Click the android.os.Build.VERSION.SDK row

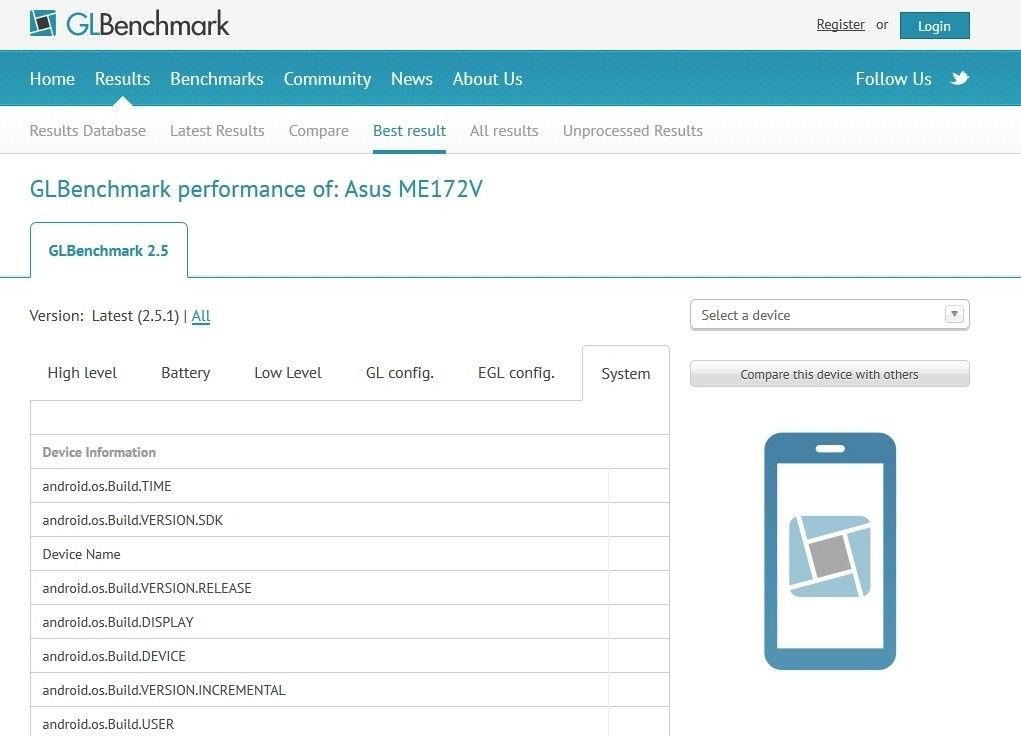tap(350, 520)
